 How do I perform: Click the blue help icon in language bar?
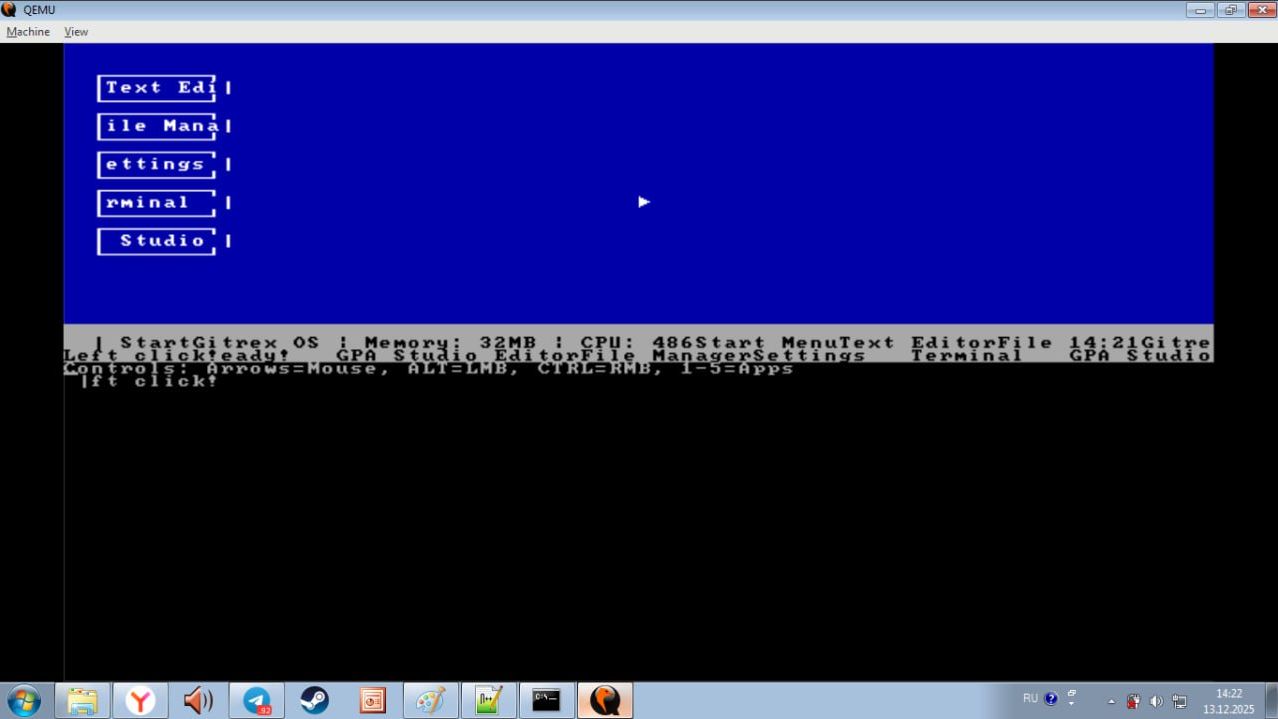[1051, 699]
